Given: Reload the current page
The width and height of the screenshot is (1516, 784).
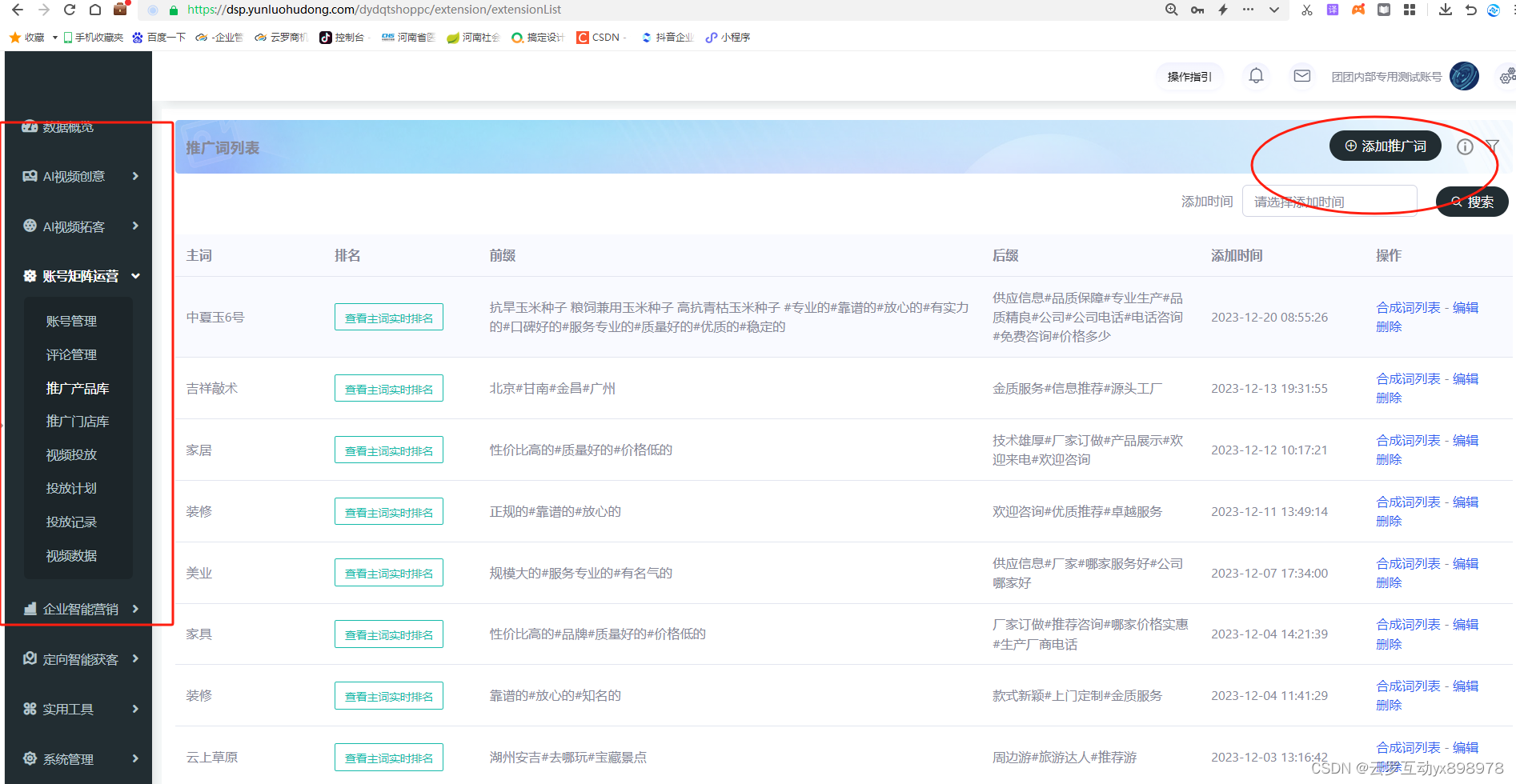Looking at the screenshot, I should click(70, 10).
